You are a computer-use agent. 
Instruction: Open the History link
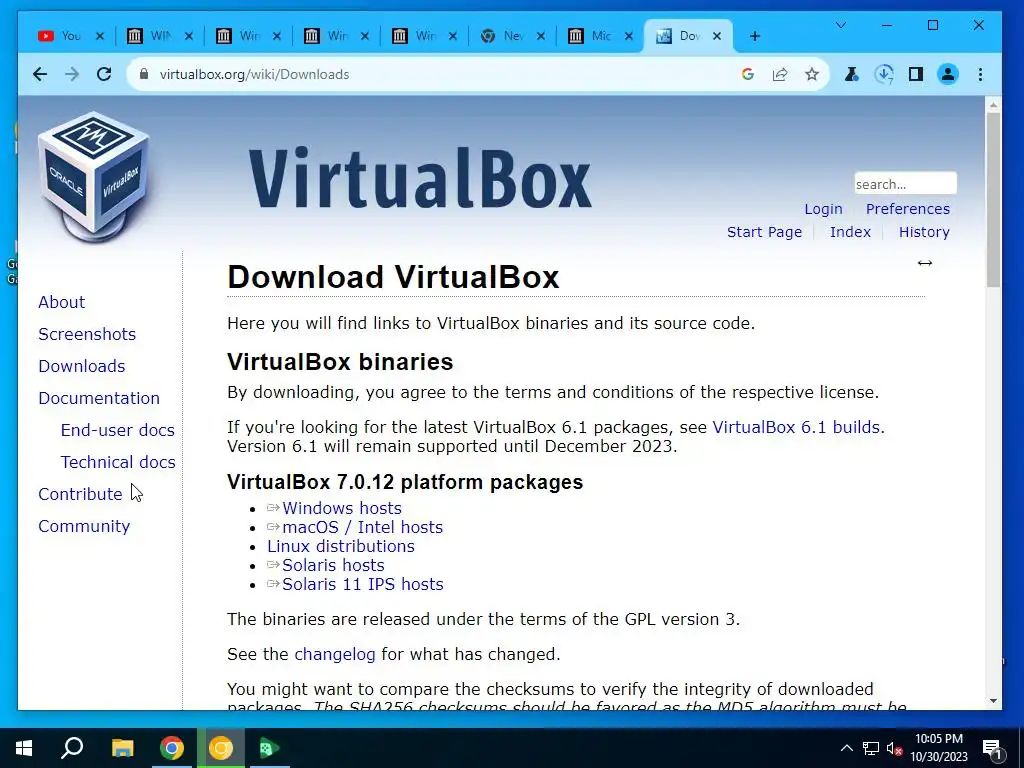(924, 232)
